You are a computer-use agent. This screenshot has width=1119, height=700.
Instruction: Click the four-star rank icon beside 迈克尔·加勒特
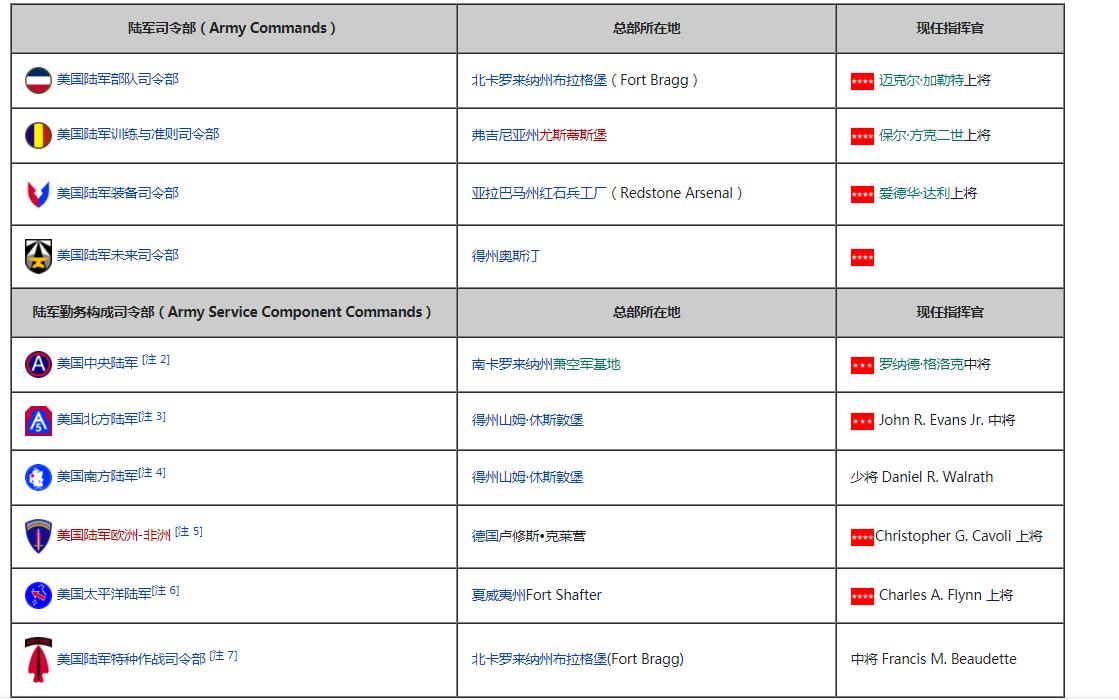click(860, 80)
